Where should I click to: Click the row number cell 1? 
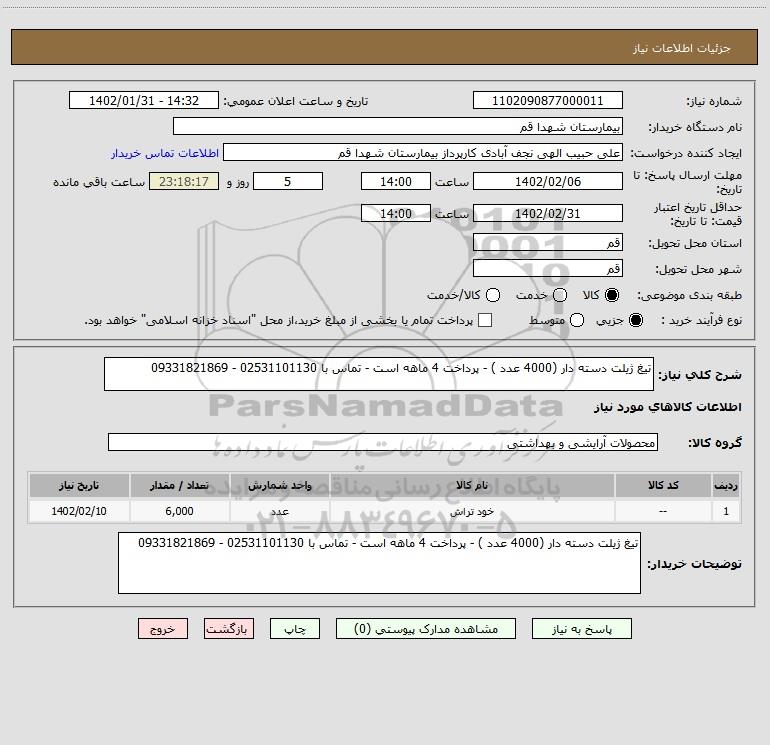coord(726,511)
